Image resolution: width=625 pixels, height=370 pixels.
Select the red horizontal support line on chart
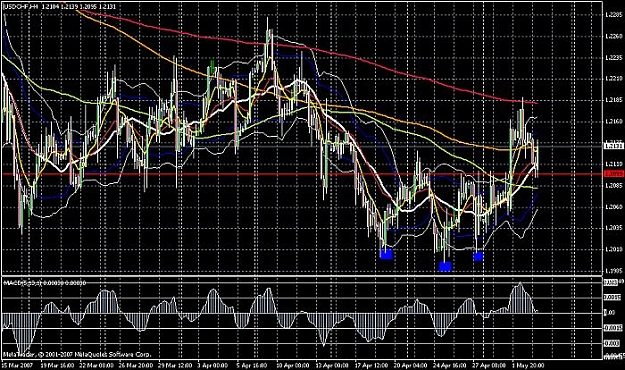tap(303, 174)
